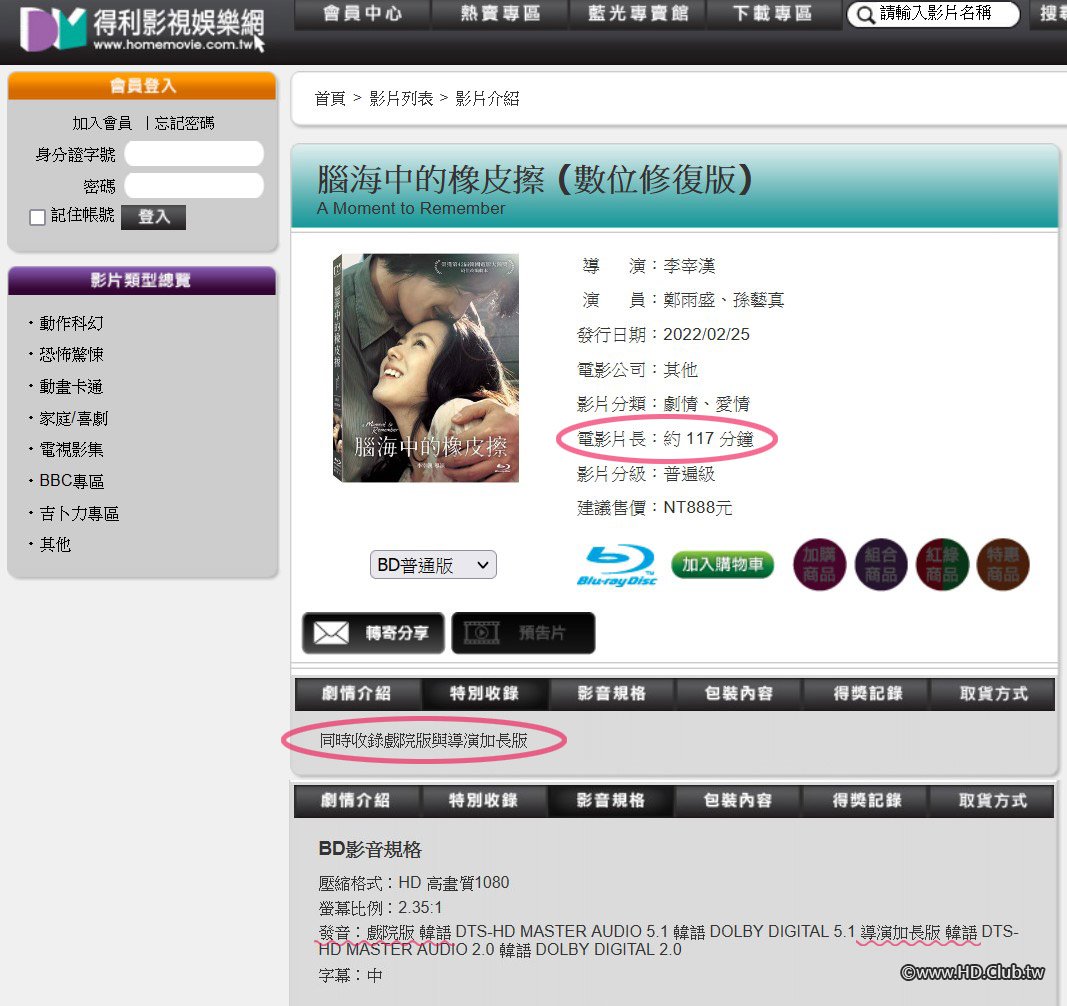
Task: Click the 導演：李宰漢 text
Action: click(647, 266)
